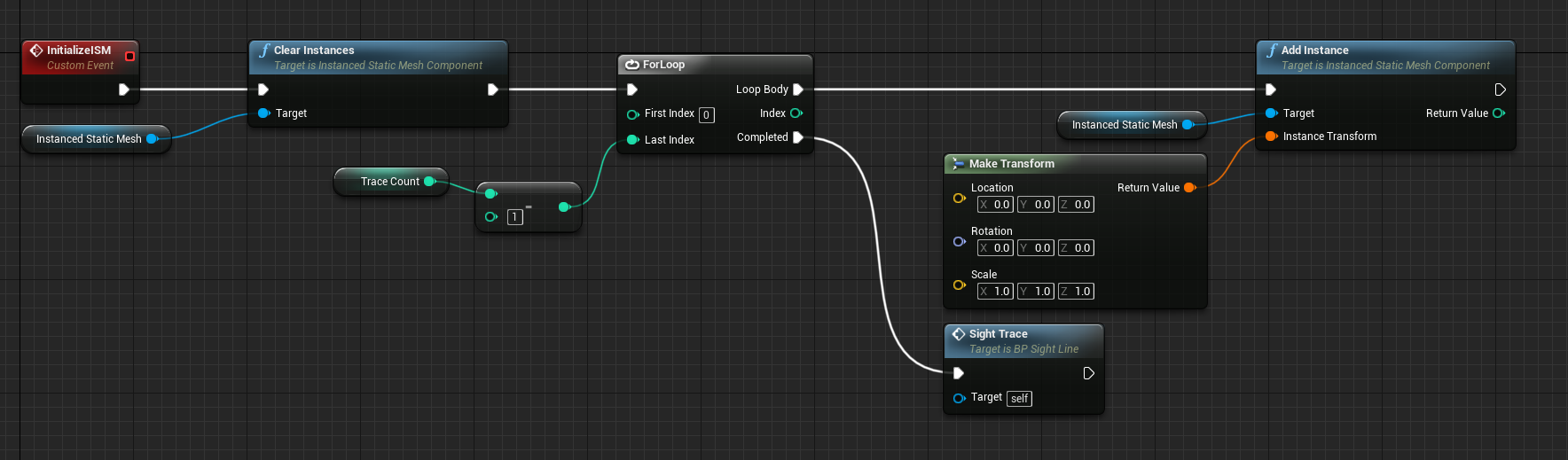
Task: Click the ForLoop Last Index pin
Action: pos(633,140)
